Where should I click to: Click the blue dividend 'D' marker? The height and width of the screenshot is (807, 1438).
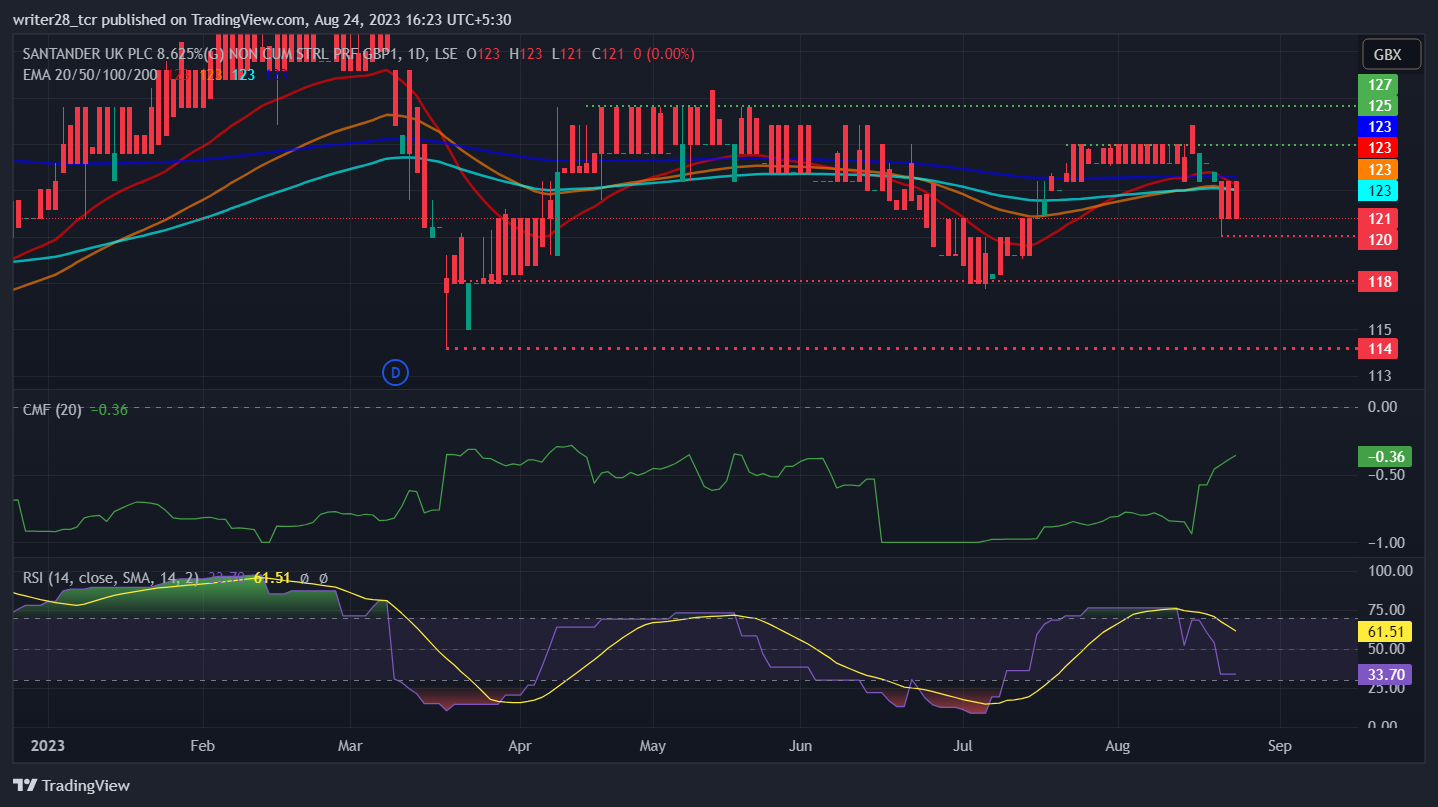pos(395,373)
